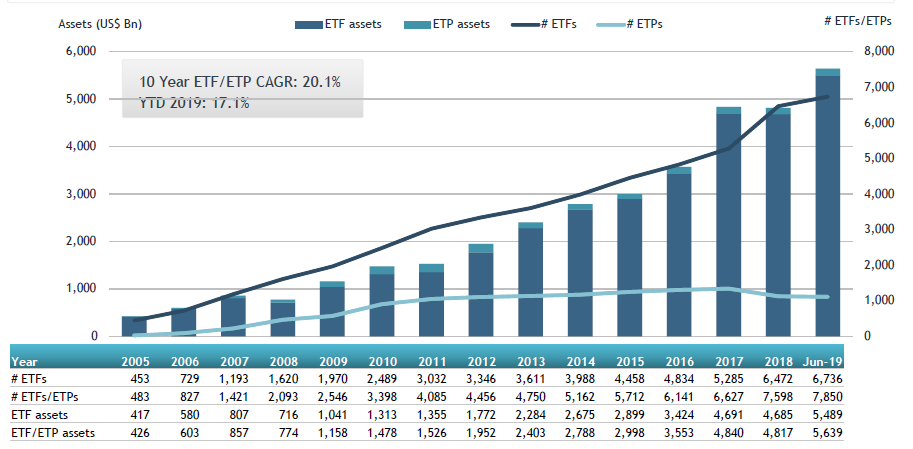Click the 2018 assets bar in the chart
This screenshot has width=913, height=449.
(778, 222)
